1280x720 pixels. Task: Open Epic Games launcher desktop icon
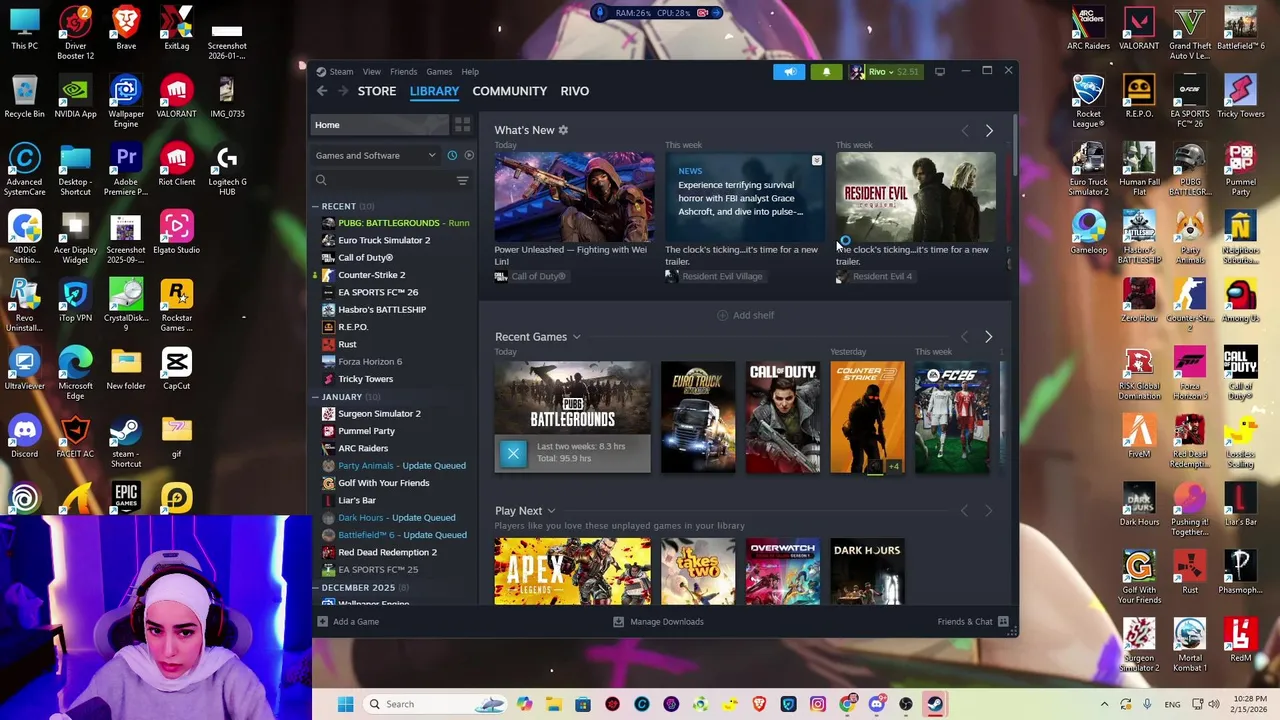(126, 497)
